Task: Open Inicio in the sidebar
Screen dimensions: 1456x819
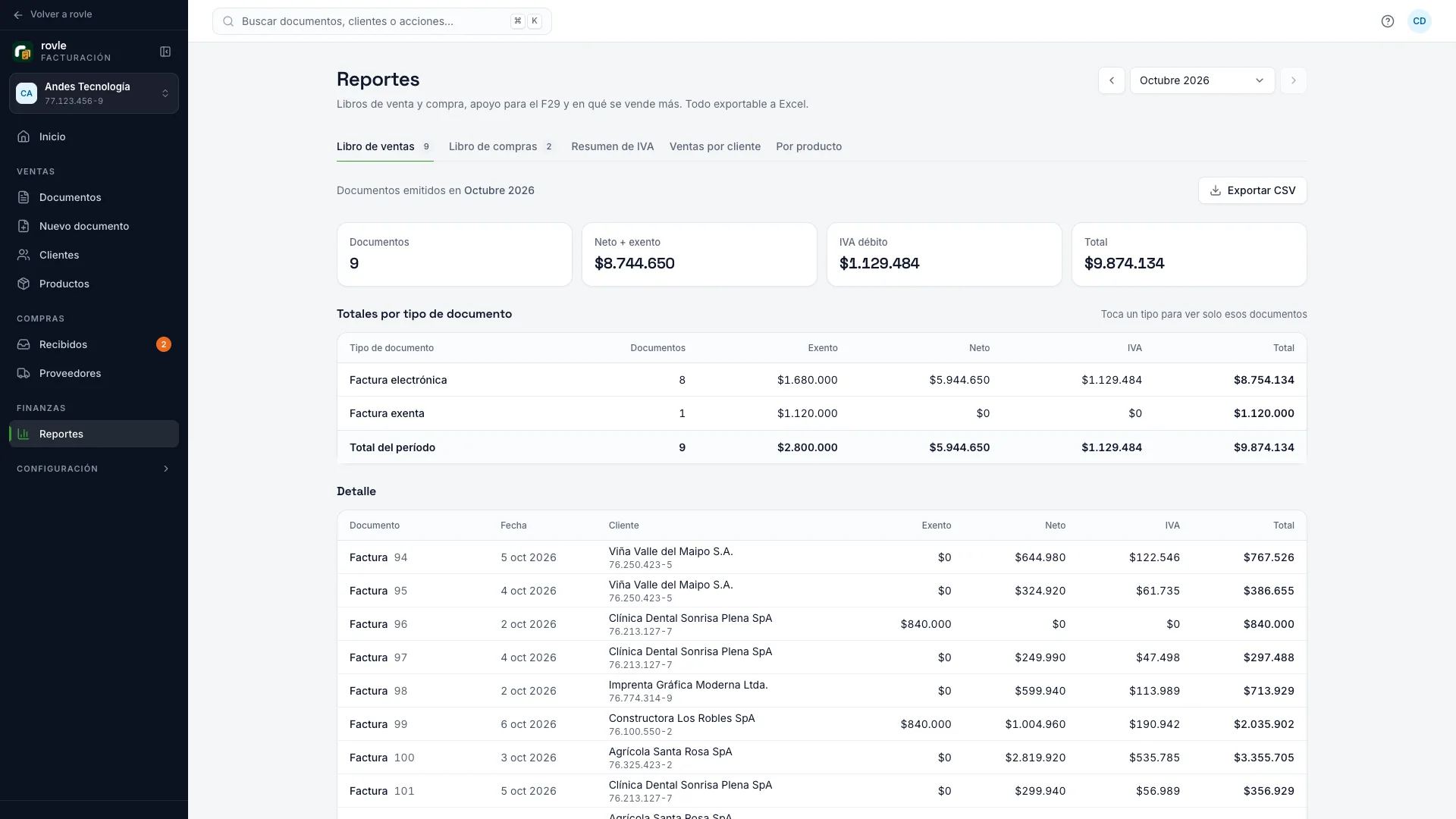Action: point(94,136)
